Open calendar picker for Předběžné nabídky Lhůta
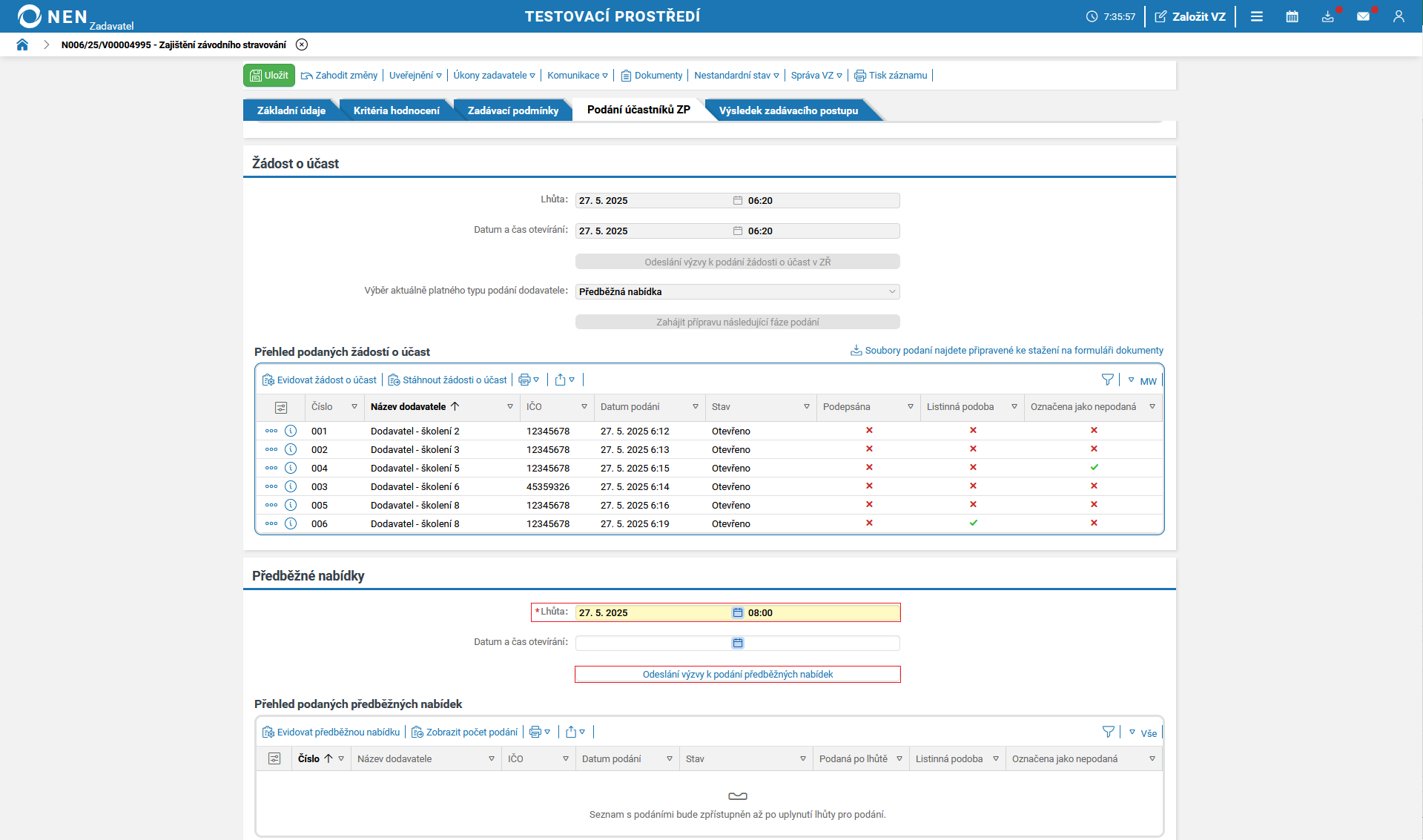 point(737,612)
